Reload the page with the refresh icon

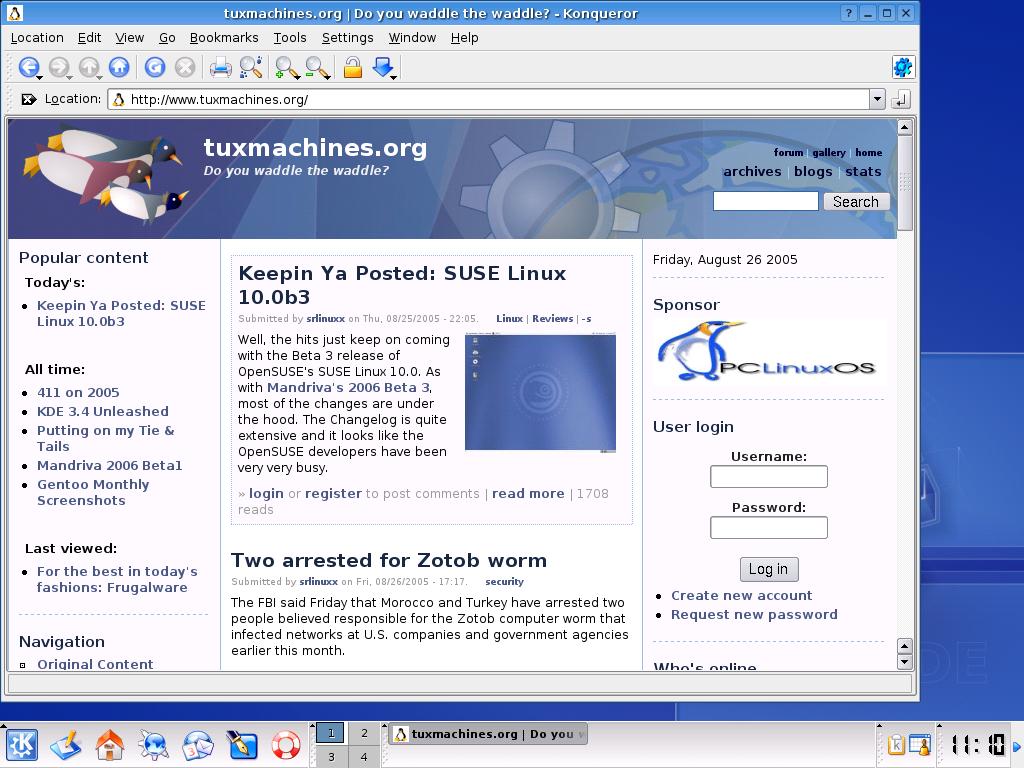tap(155, 67)
